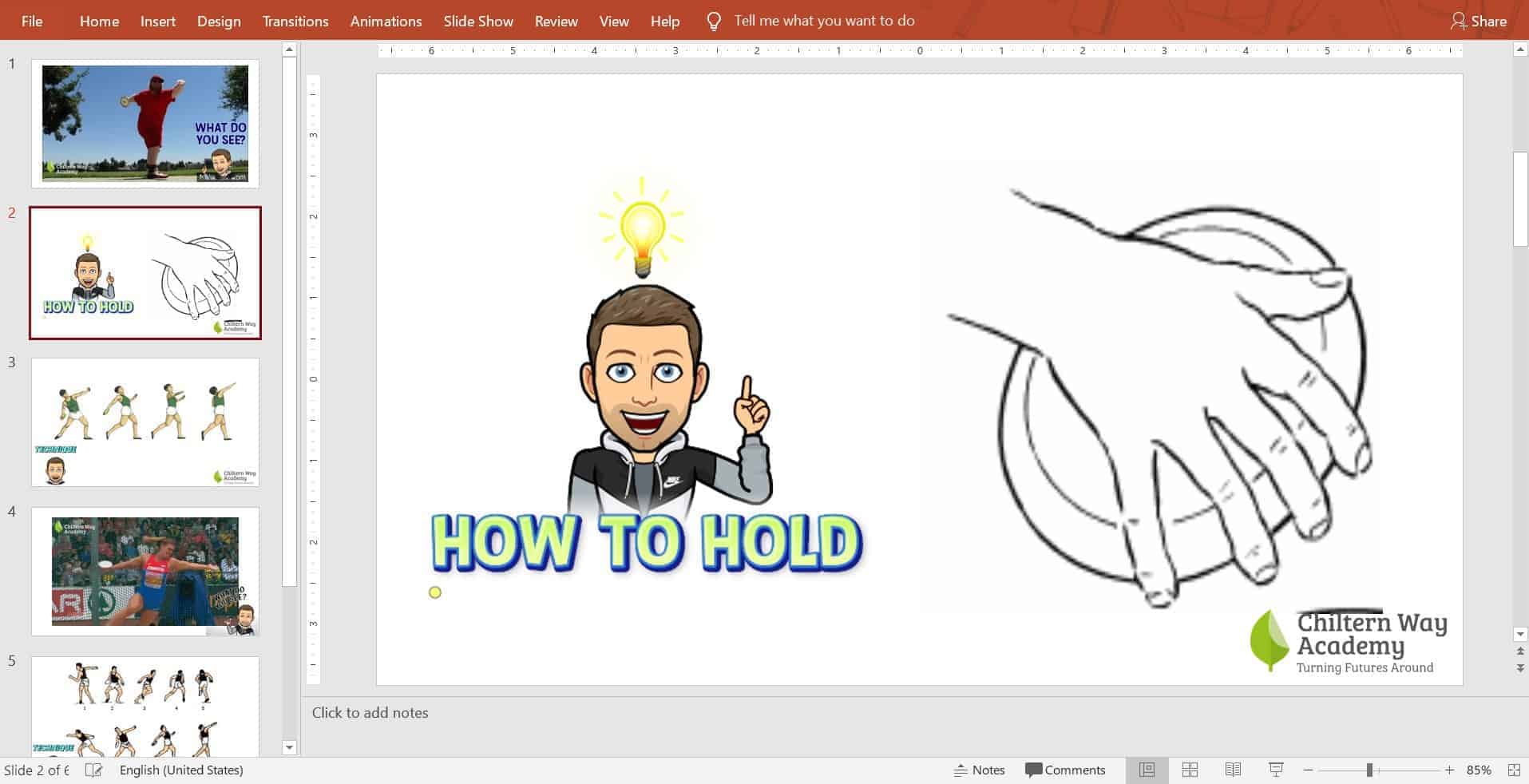Image resolution: width=1529 pixels, height=784 pixels.
Task: Click the main editor scroll up arrow
Action: (x=1520, y=49)
